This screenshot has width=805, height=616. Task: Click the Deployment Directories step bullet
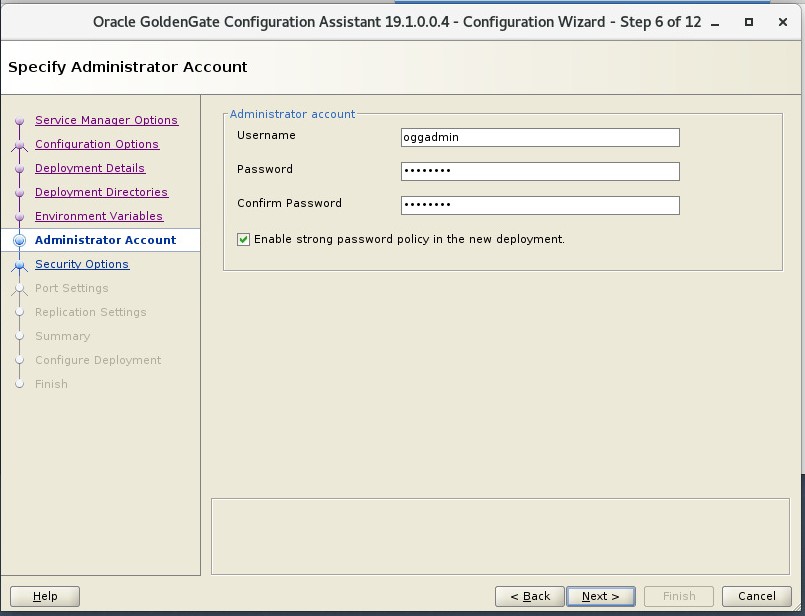click(x=20, y=192)
